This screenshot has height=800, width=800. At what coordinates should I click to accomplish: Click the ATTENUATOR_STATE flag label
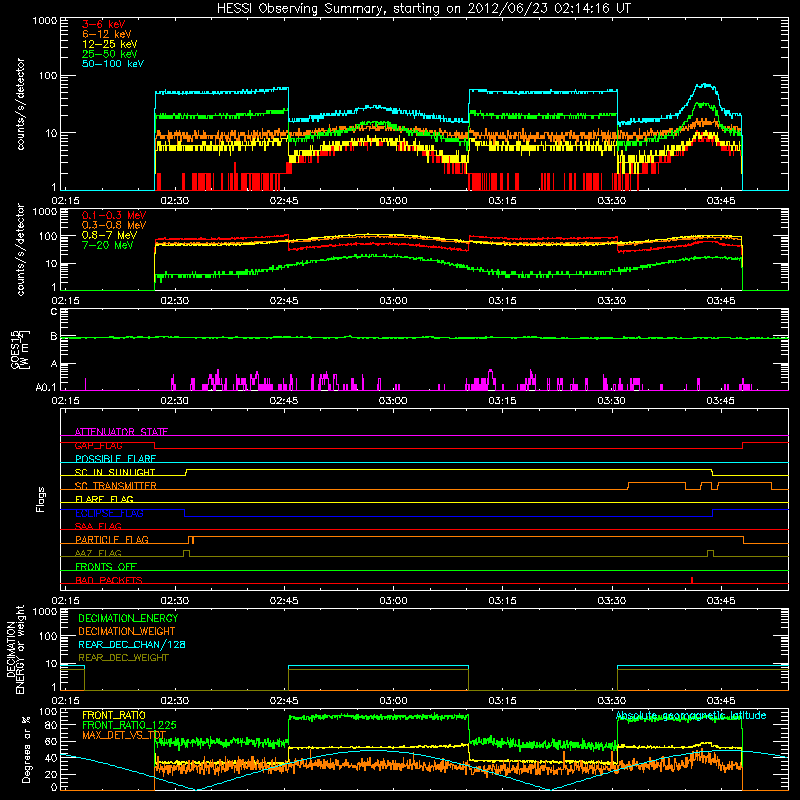[x=121, y=432]
